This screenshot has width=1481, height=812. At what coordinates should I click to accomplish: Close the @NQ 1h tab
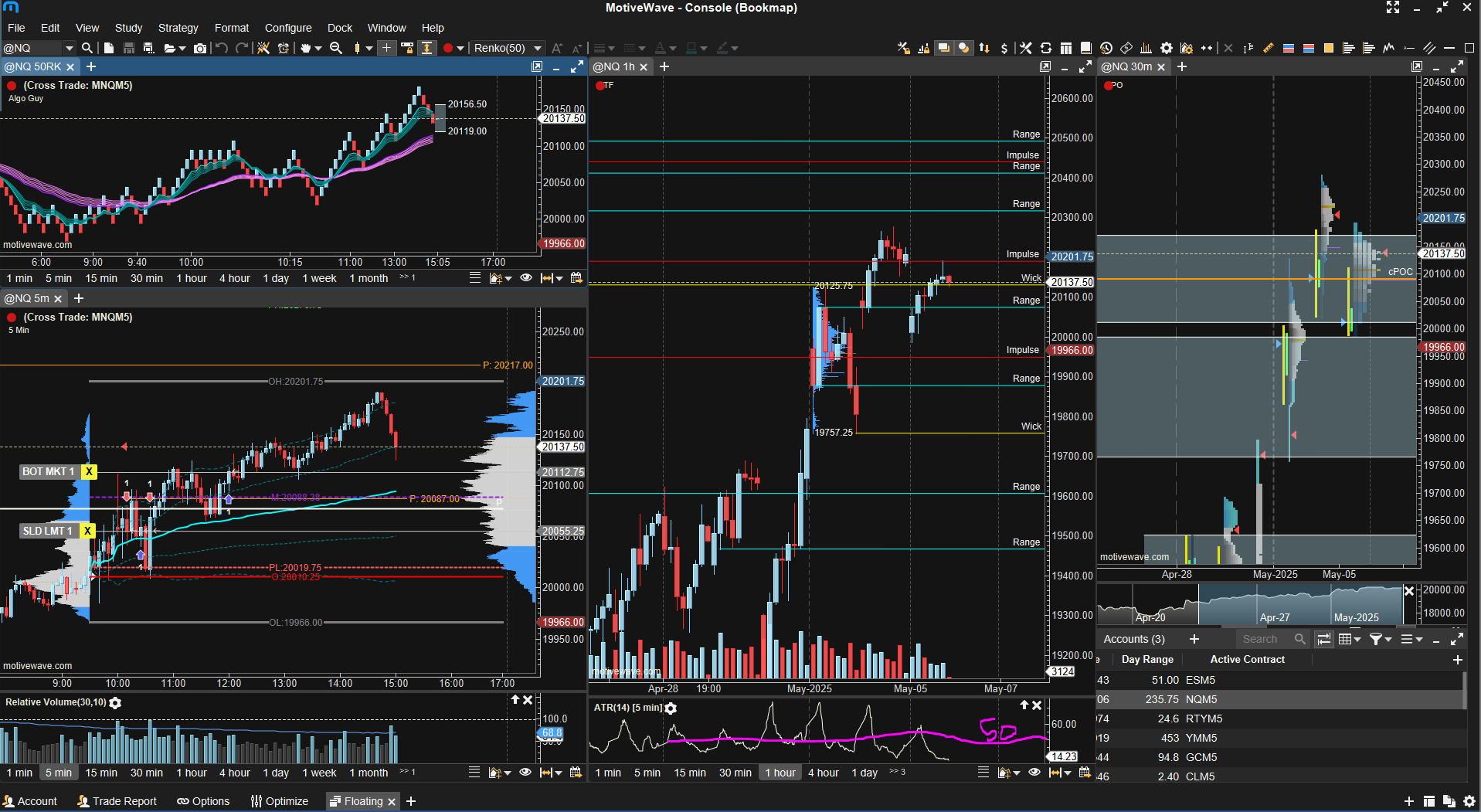[644, 67]
